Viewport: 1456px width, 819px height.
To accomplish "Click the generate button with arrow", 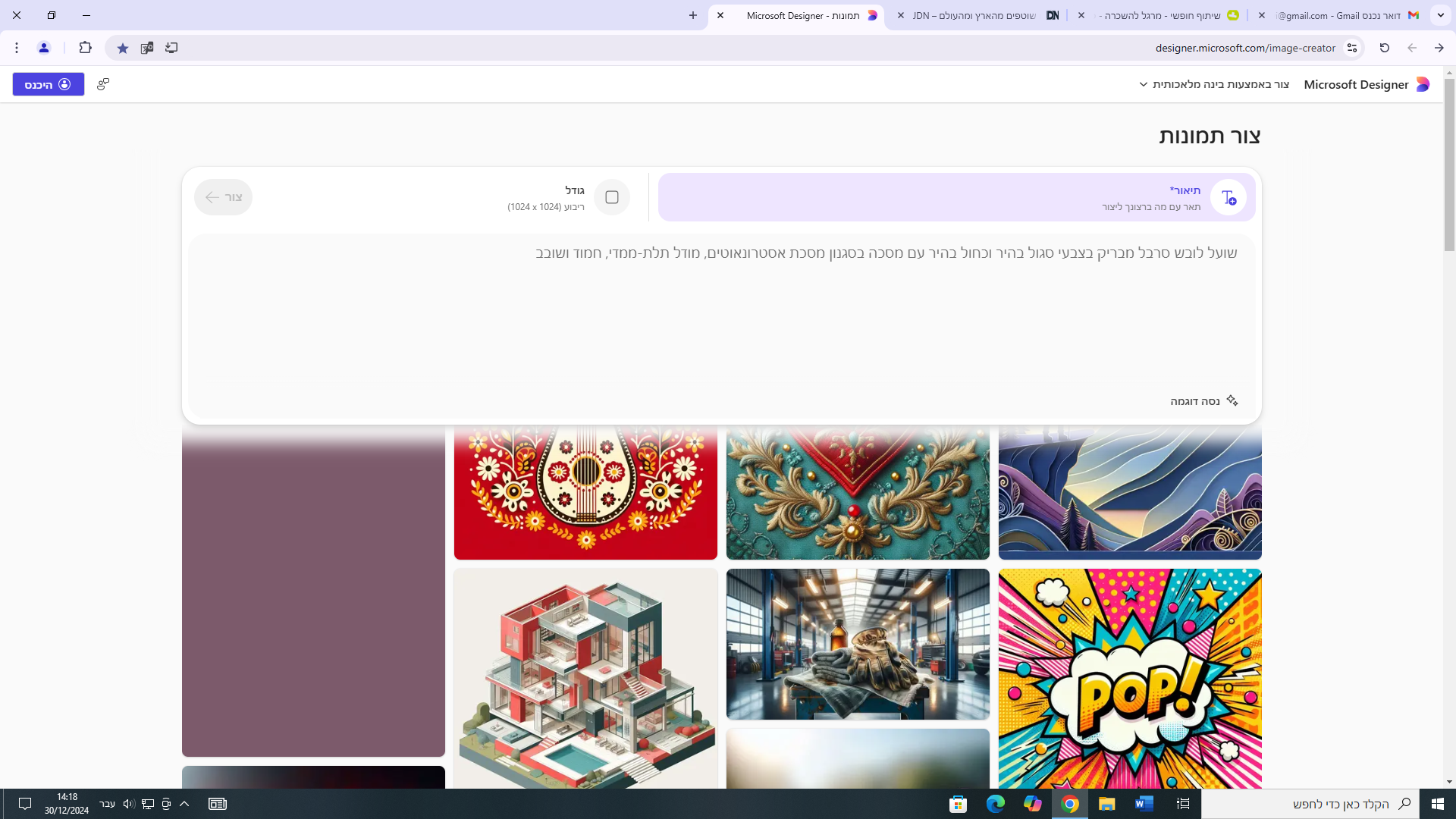I will 223,197.
